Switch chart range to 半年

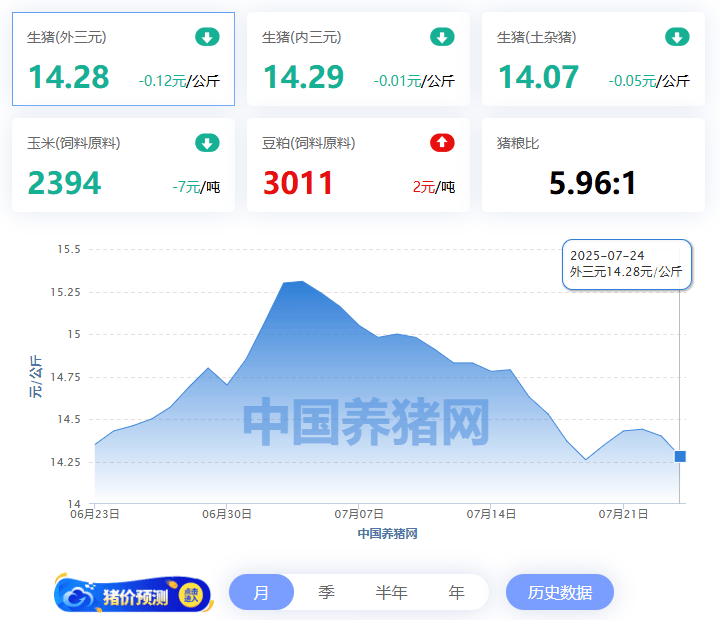click(391, 592)
